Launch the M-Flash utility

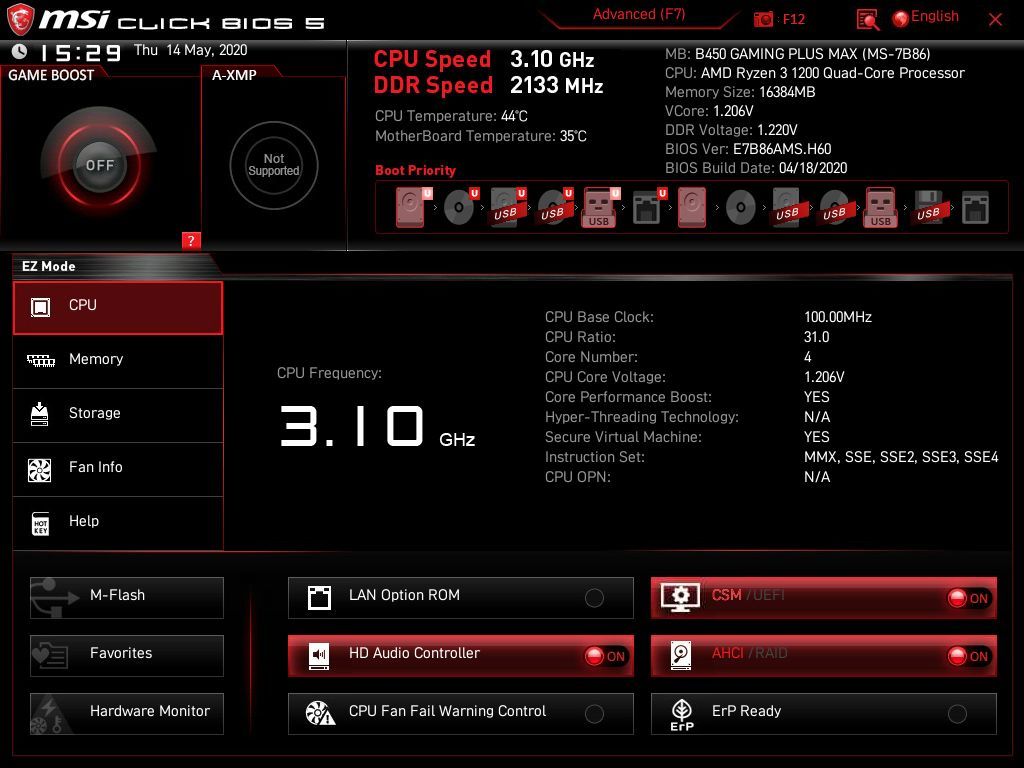[x=127, y=598]
